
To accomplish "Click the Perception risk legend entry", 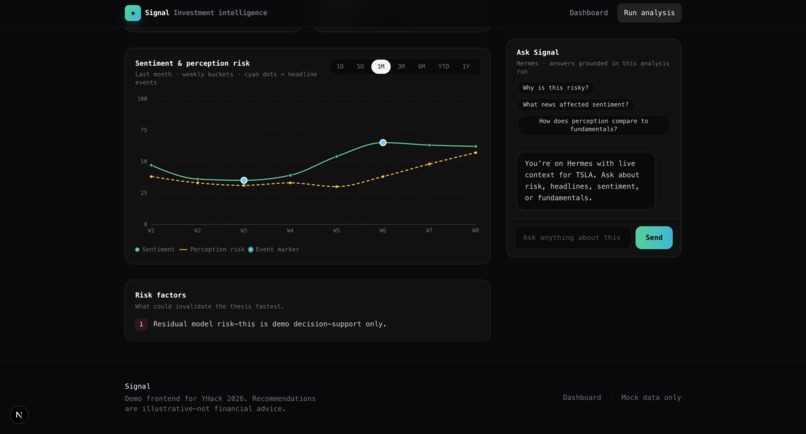I will coord(212,249).
